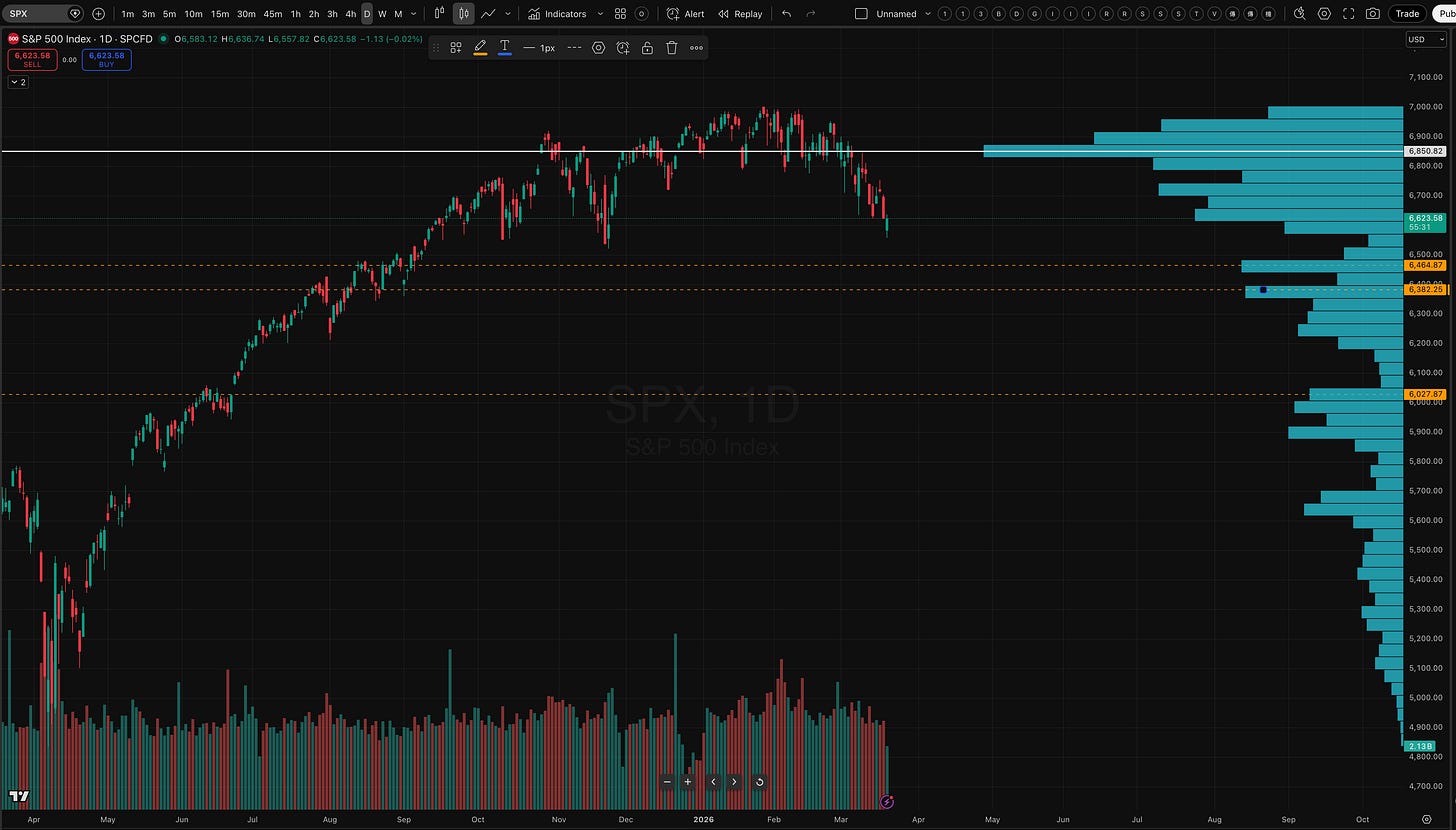Select the candlestick chart style icon
This screenshot has width=1456, height=830.
(x=463, y=14)
